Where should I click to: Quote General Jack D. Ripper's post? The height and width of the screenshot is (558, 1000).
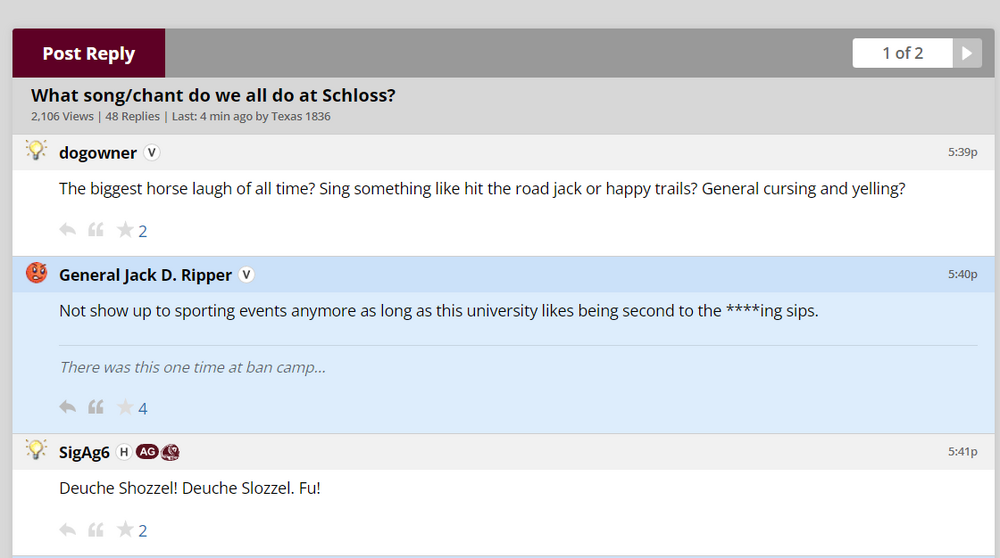coord(96,407)
